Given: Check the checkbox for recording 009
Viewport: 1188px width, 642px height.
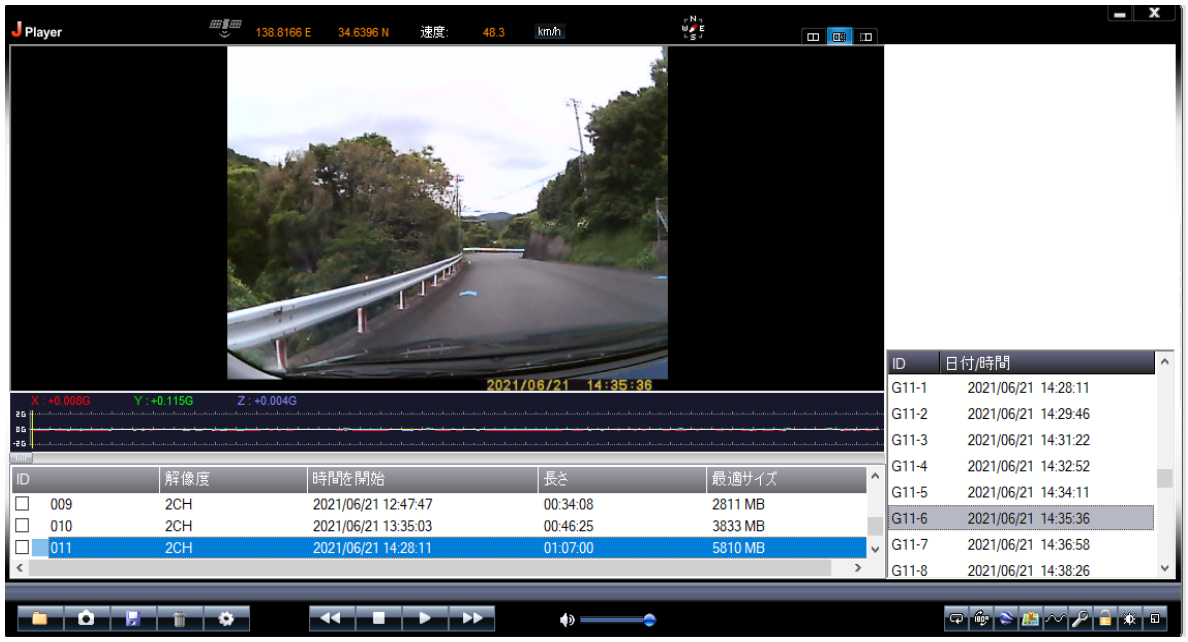Looking at the screenshot, I should [x=22, y=504].
